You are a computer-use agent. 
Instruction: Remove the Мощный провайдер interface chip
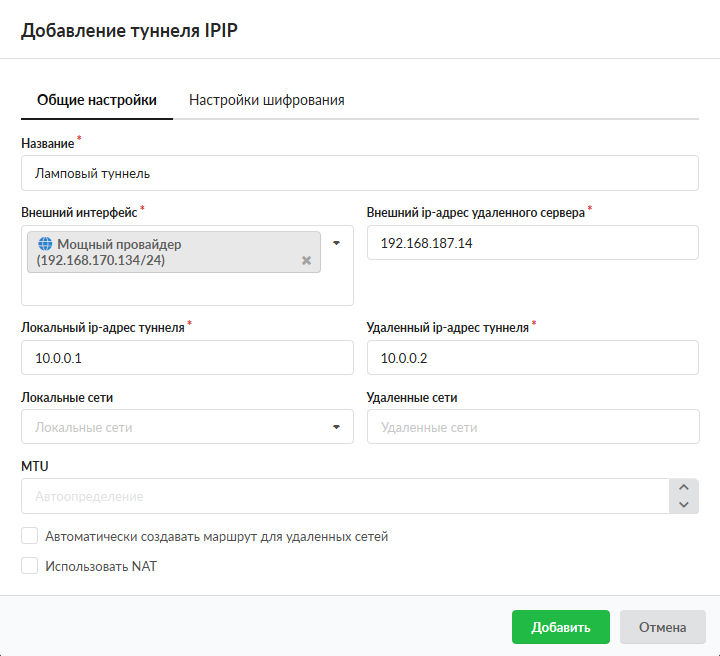coord(306,260)
